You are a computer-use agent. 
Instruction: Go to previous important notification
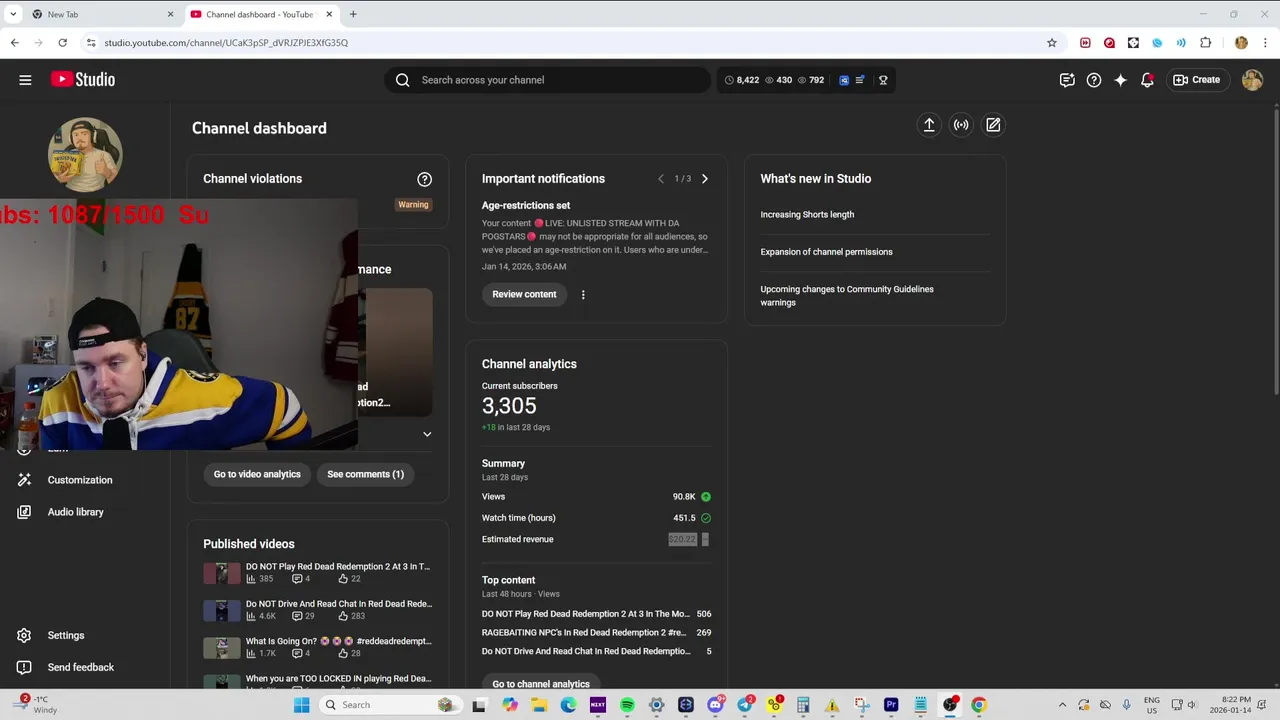click(x=661, y=179)
